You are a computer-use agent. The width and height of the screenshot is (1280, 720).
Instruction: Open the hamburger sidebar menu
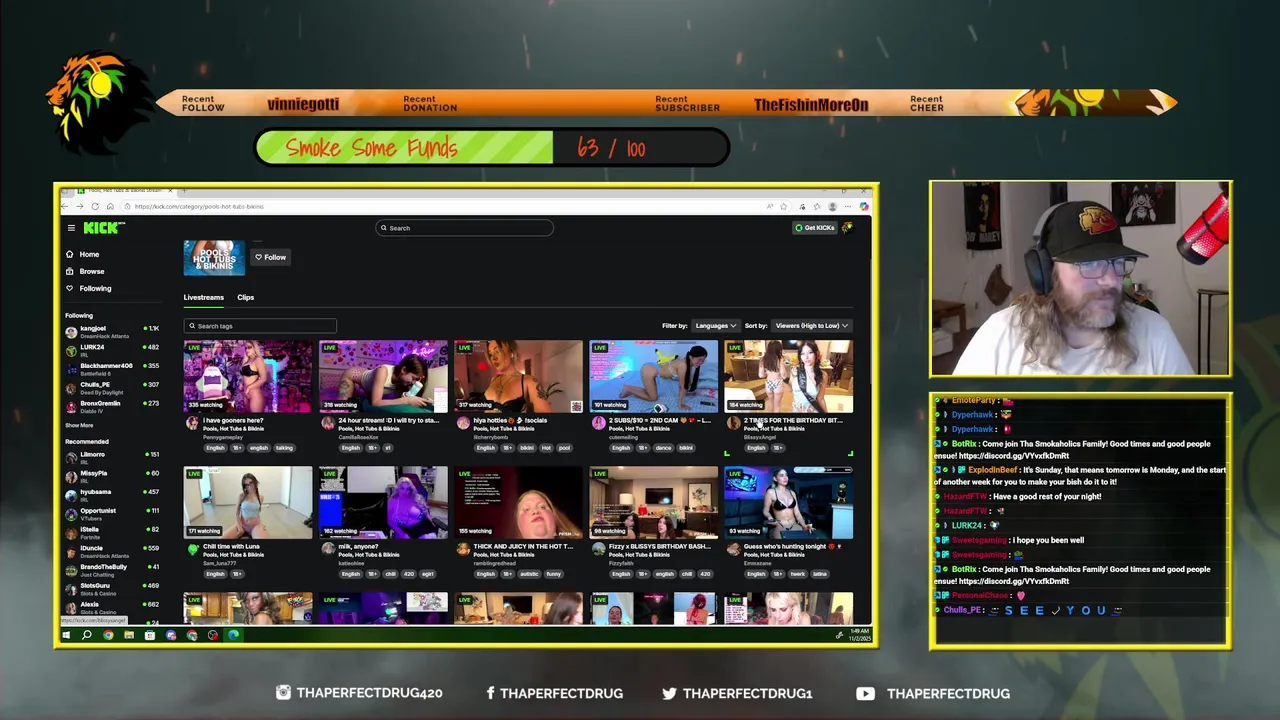pos(71,228)
